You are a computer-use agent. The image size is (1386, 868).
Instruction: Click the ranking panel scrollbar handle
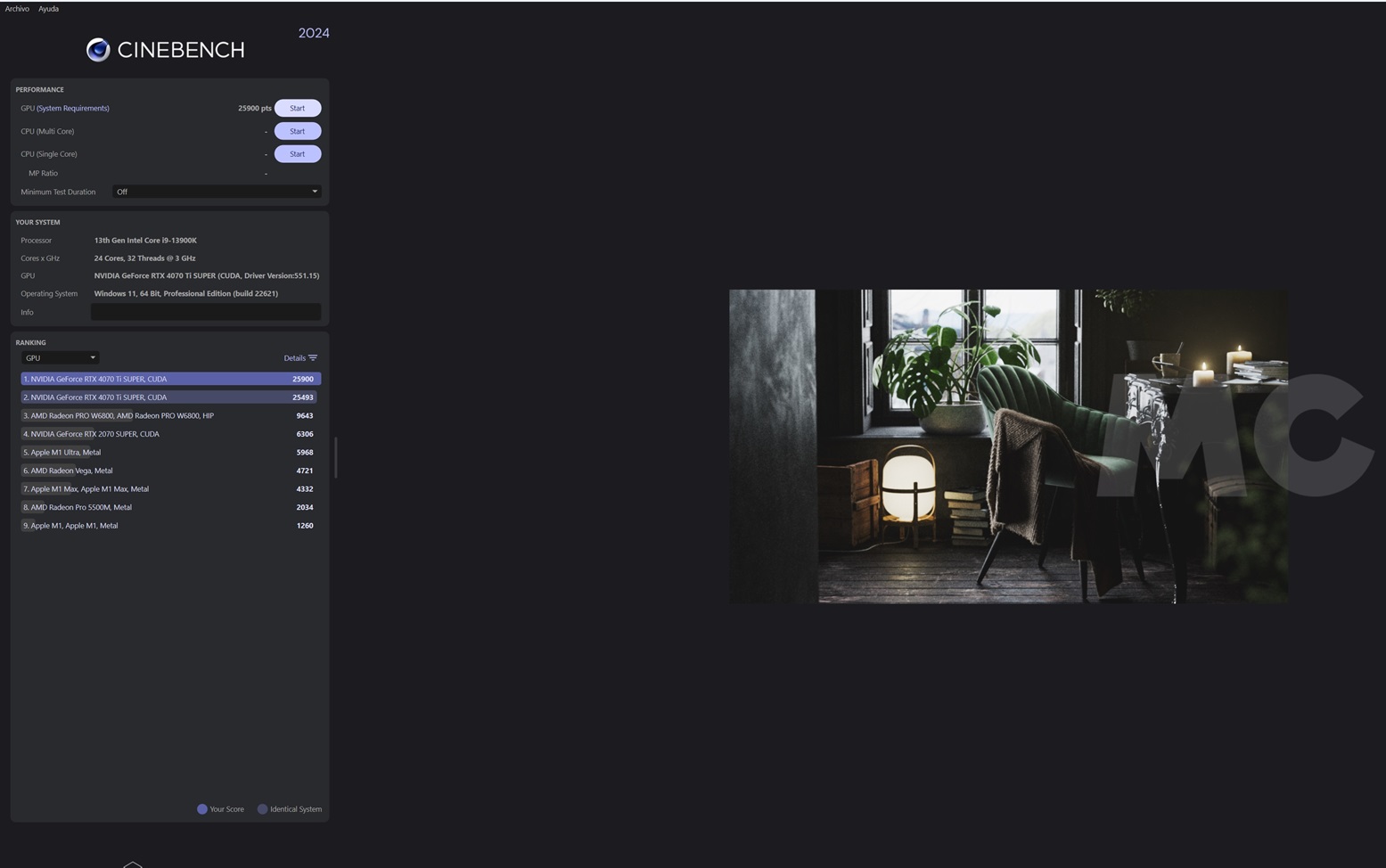click(335, 457)
